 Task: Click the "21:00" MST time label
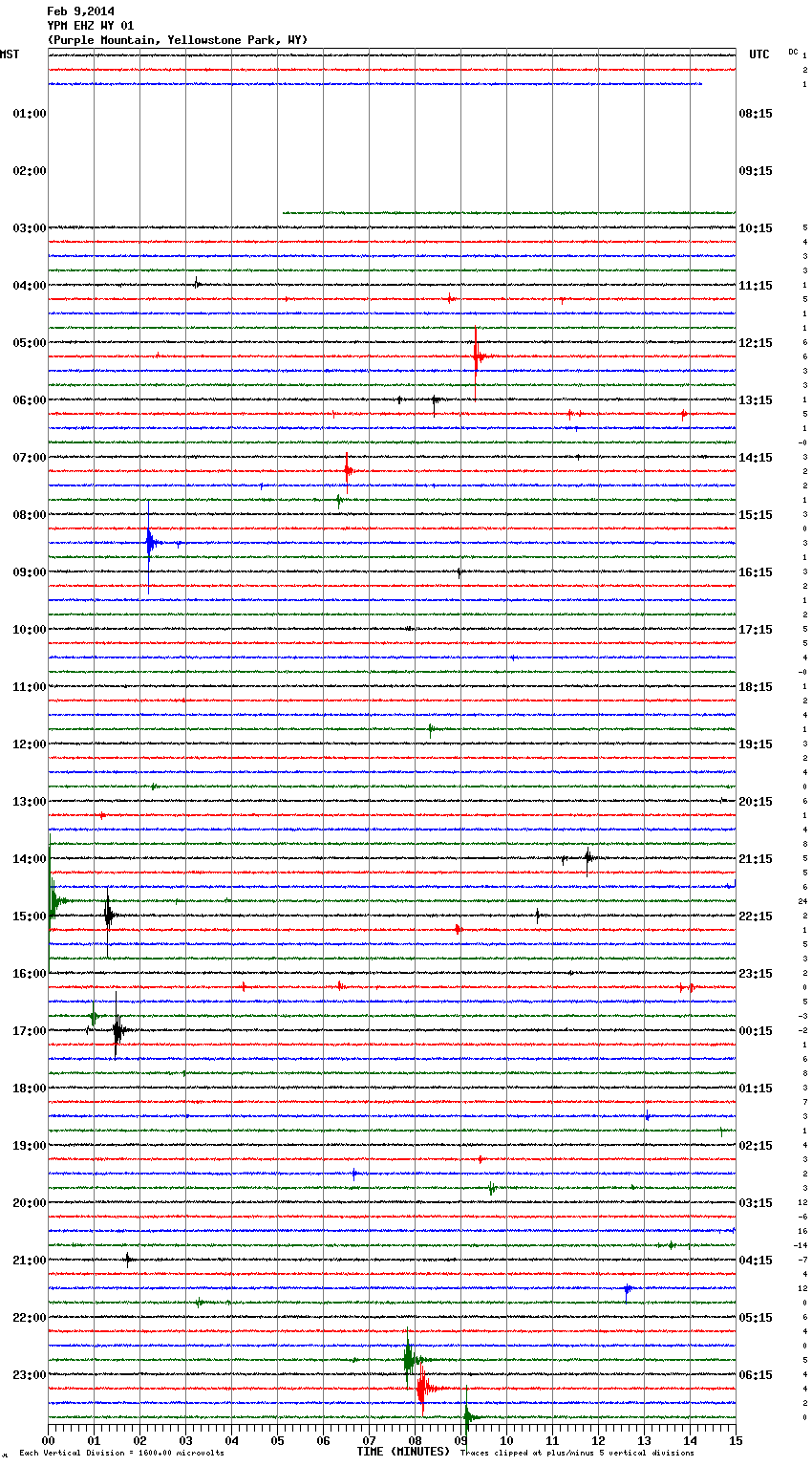(x=29, y=1261)
